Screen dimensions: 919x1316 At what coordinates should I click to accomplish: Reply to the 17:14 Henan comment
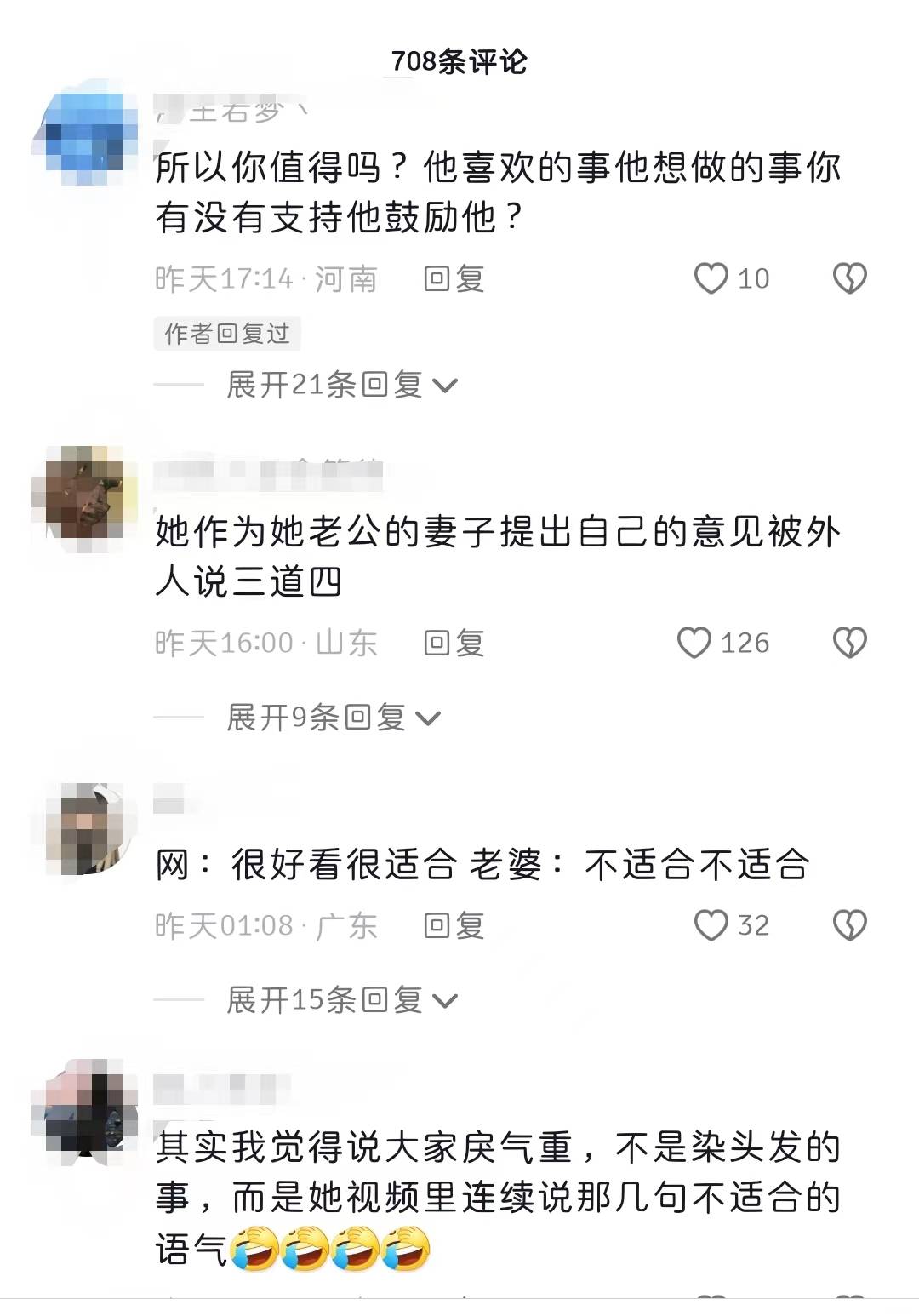coord(454,278)
